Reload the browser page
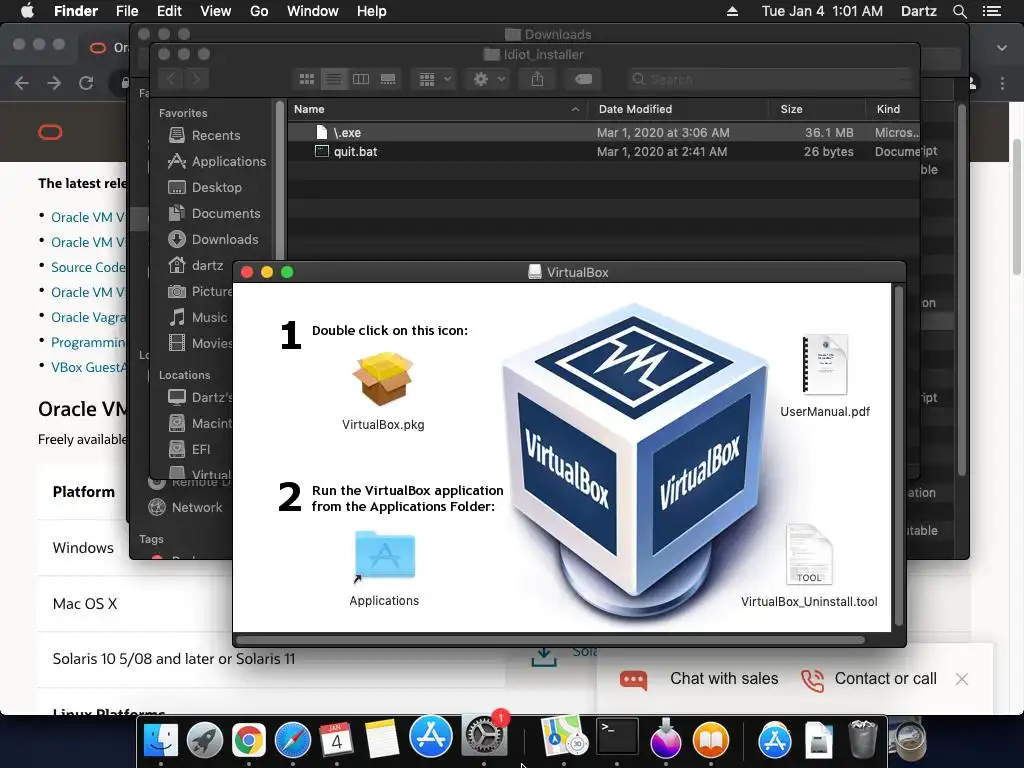 click(86, 83)
